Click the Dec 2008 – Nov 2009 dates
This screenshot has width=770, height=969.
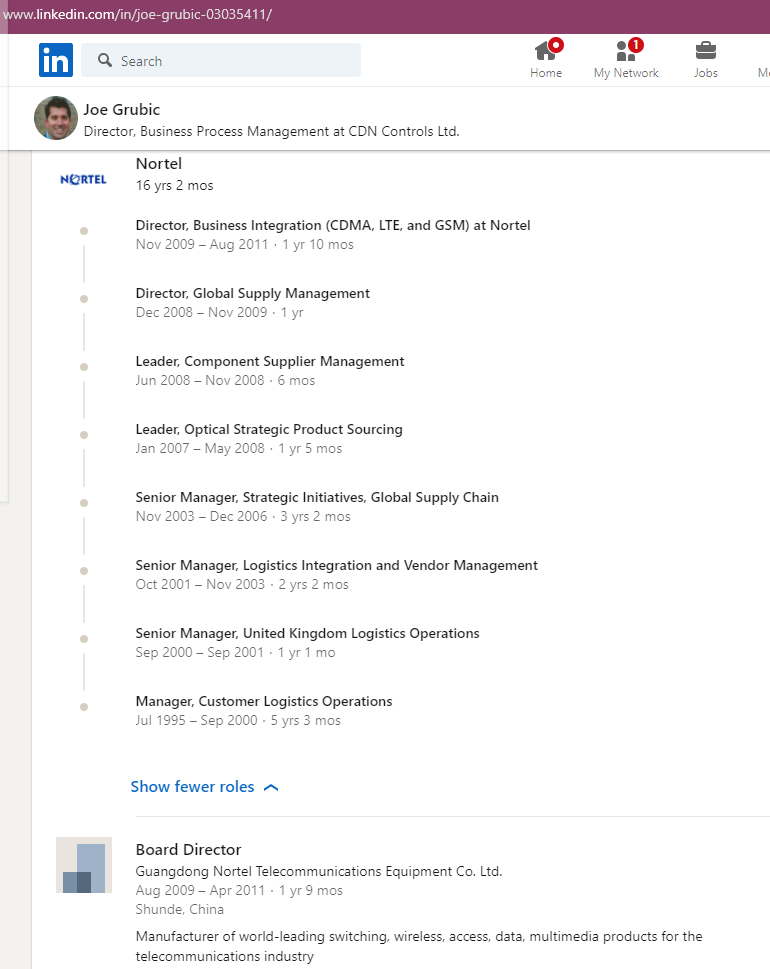[x=201, y=313]
